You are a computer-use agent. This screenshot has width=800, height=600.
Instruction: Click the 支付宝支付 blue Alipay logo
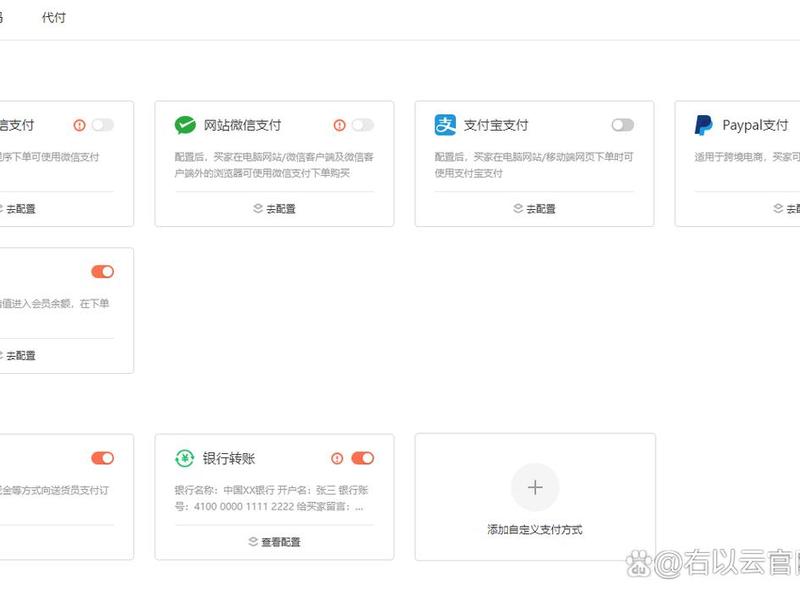tap(445, 125)
